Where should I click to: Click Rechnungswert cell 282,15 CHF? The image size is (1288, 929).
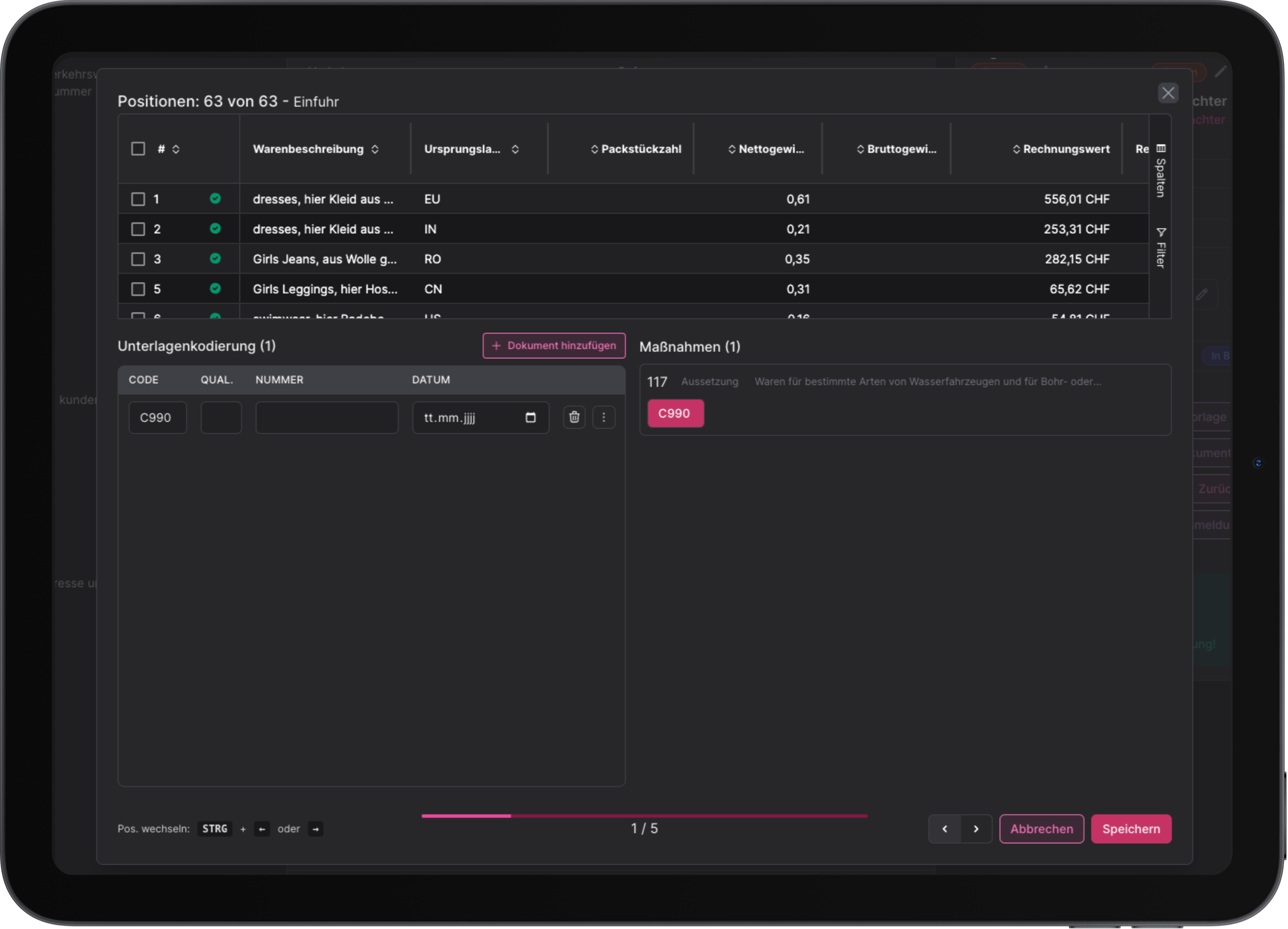(1077, 260)
